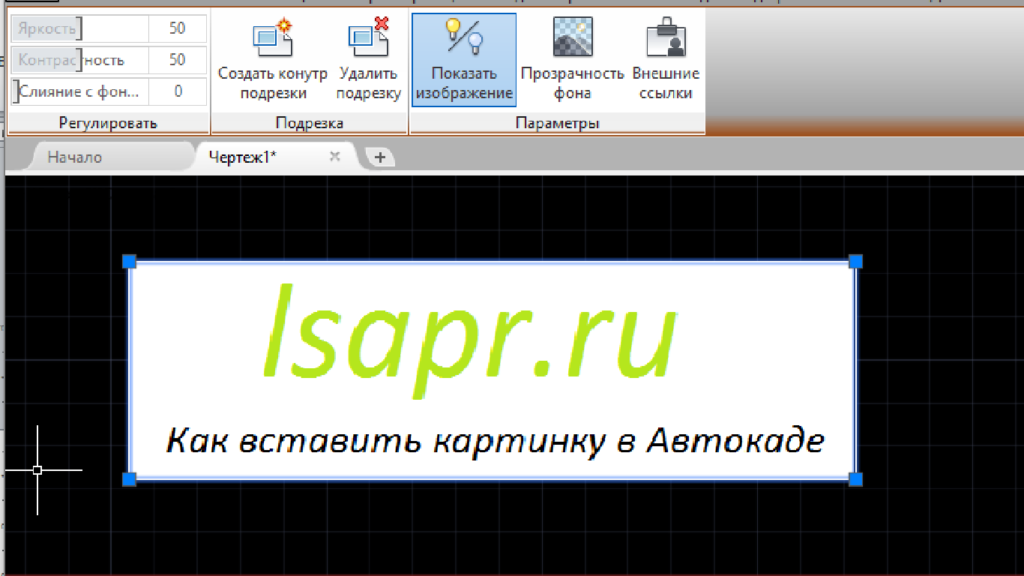Click the Удалить подрезку icon
The height and width of the screenshot is (576, 1024).
367,40
